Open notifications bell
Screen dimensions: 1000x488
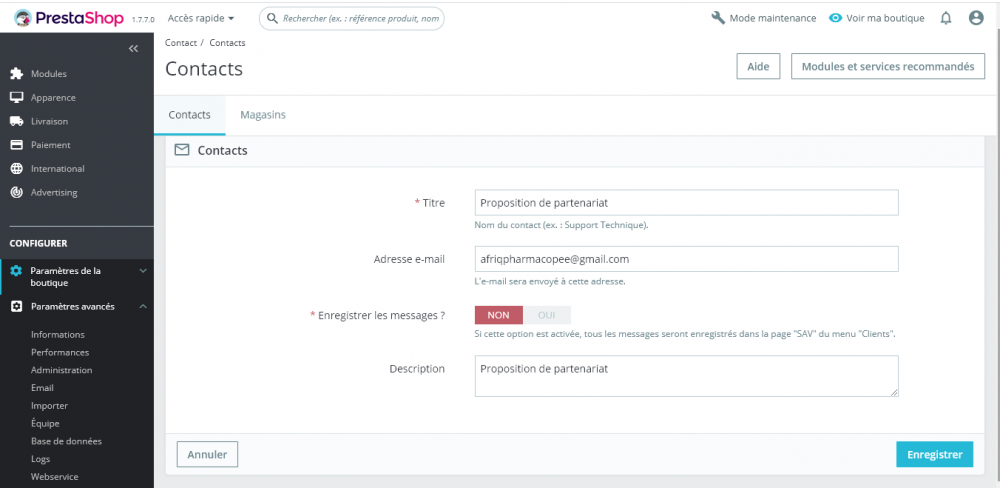point(946,18)
